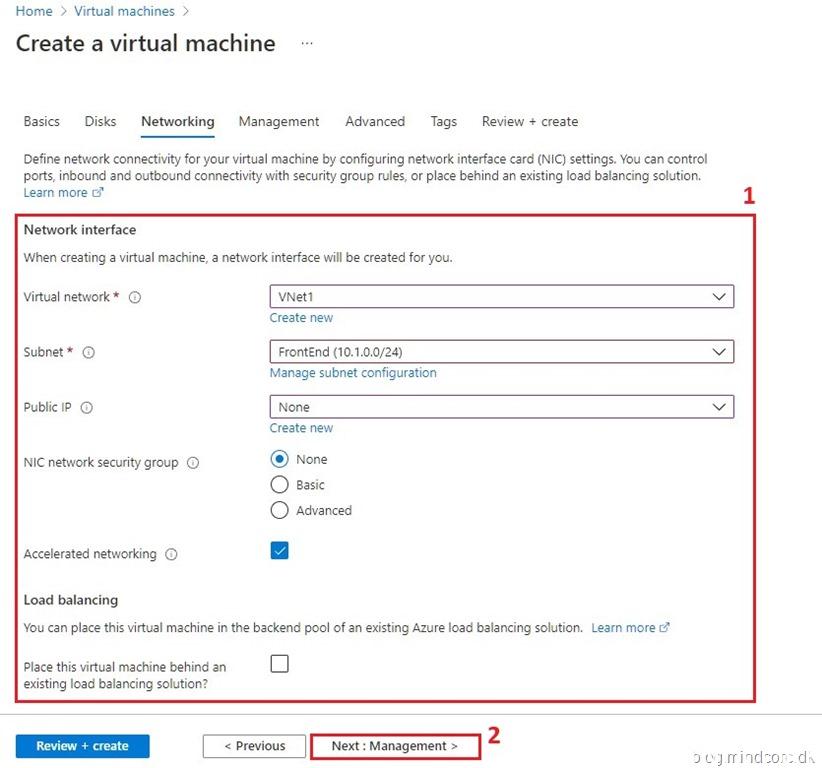This screenshot has width=822, height=768.
Task: Click Next : Management button
Action: 394,746
